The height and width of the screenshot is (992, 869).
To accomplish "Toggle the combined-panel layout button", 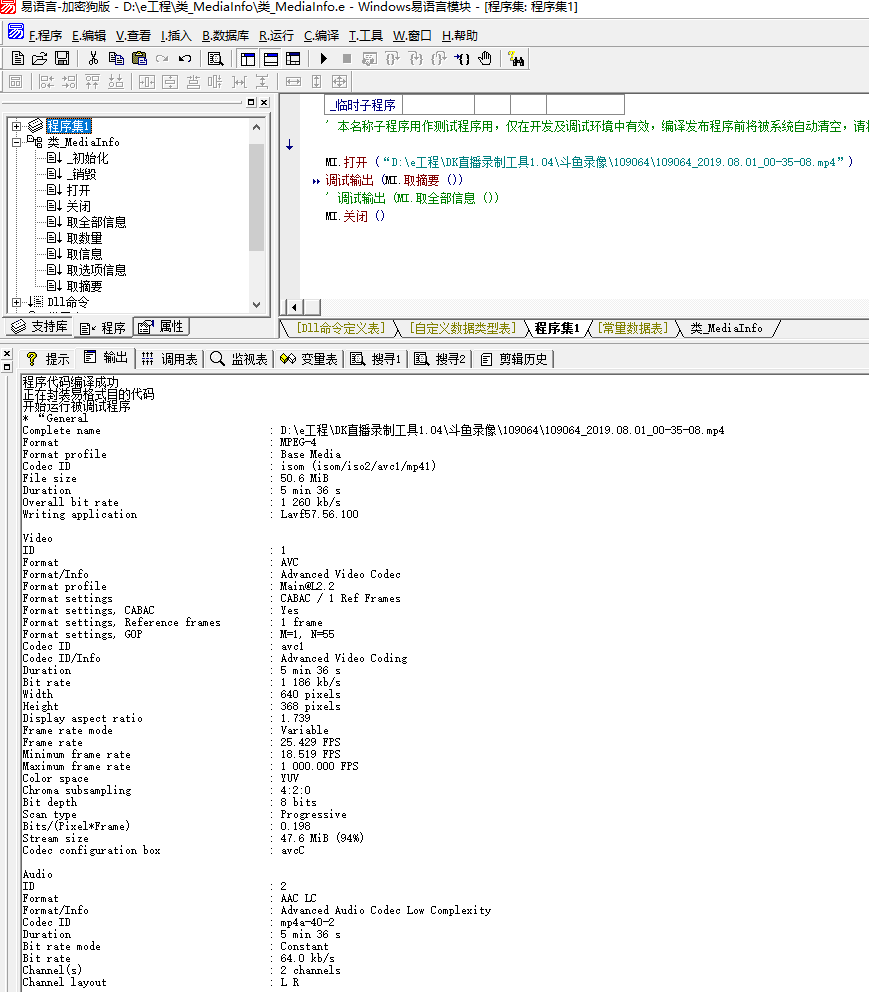I will tap(293, 59).
